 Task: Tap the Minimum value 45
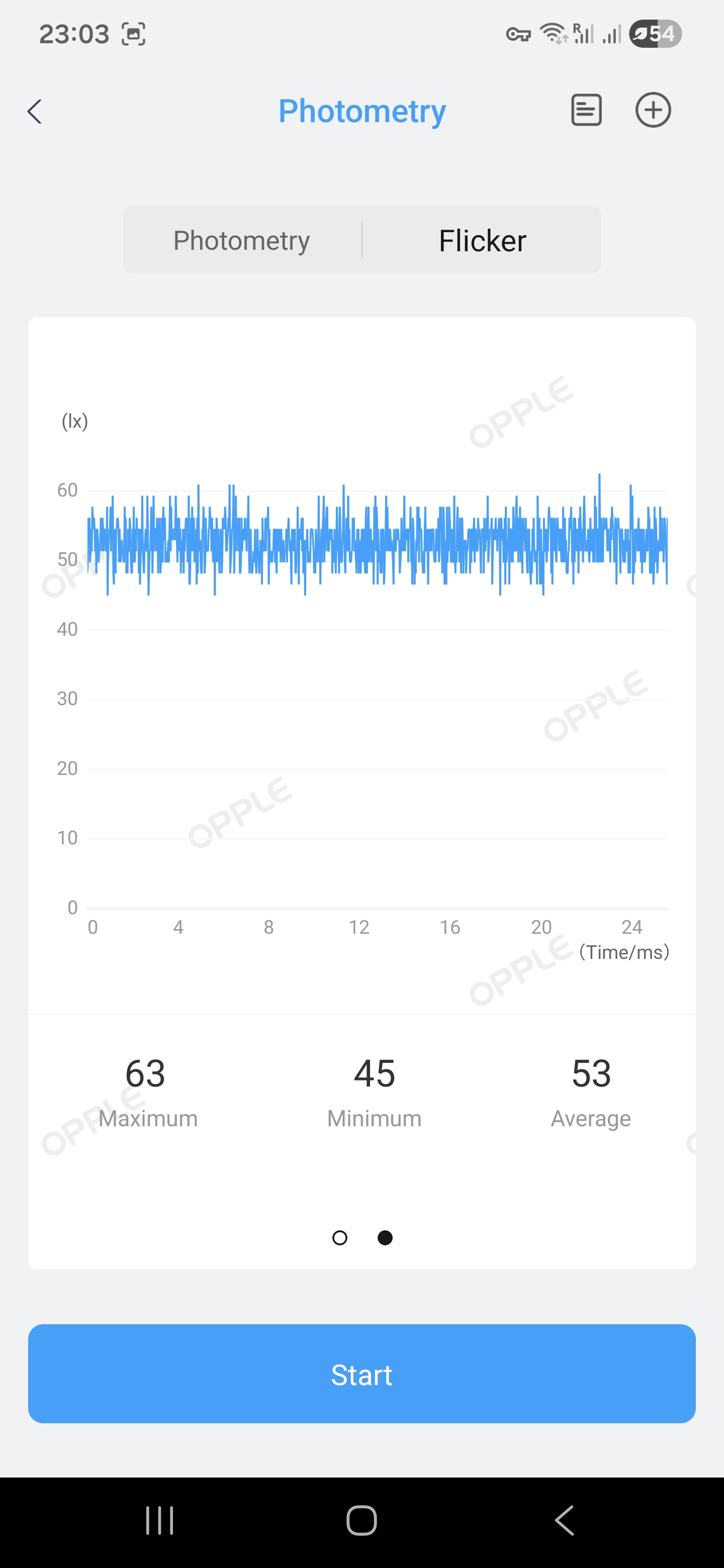click(x=375, y=1073)
